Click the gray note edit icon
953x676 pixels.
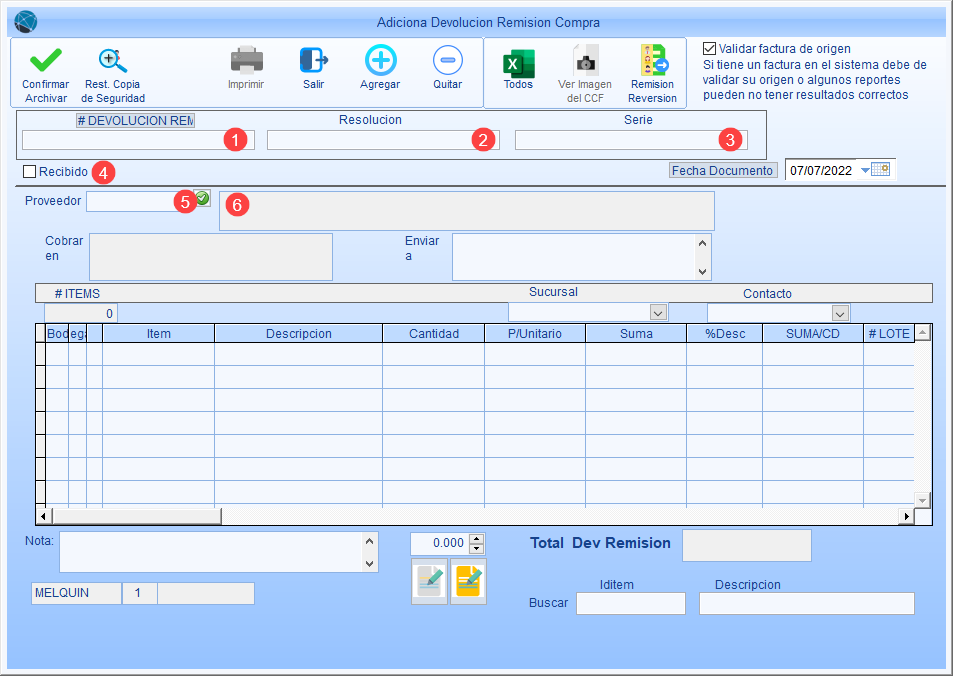(x=430, y=581)
